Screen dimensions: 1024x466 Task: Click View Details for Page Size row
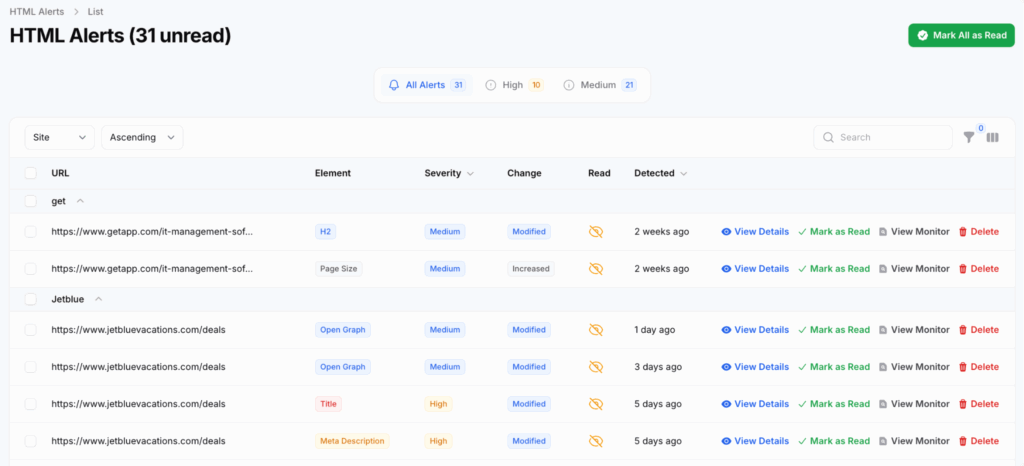tap(755, 269)
